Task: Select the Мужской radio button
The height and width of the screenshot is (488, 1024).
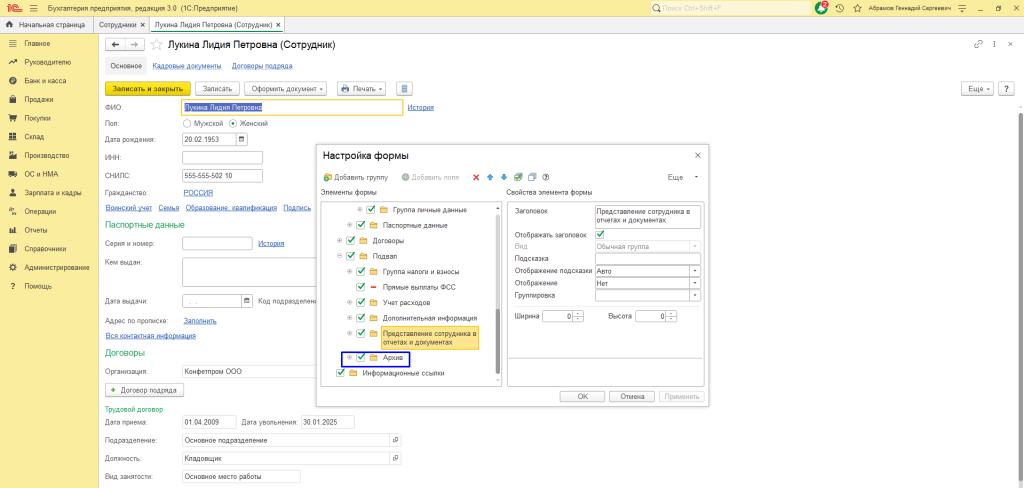Action: [187, 123]
